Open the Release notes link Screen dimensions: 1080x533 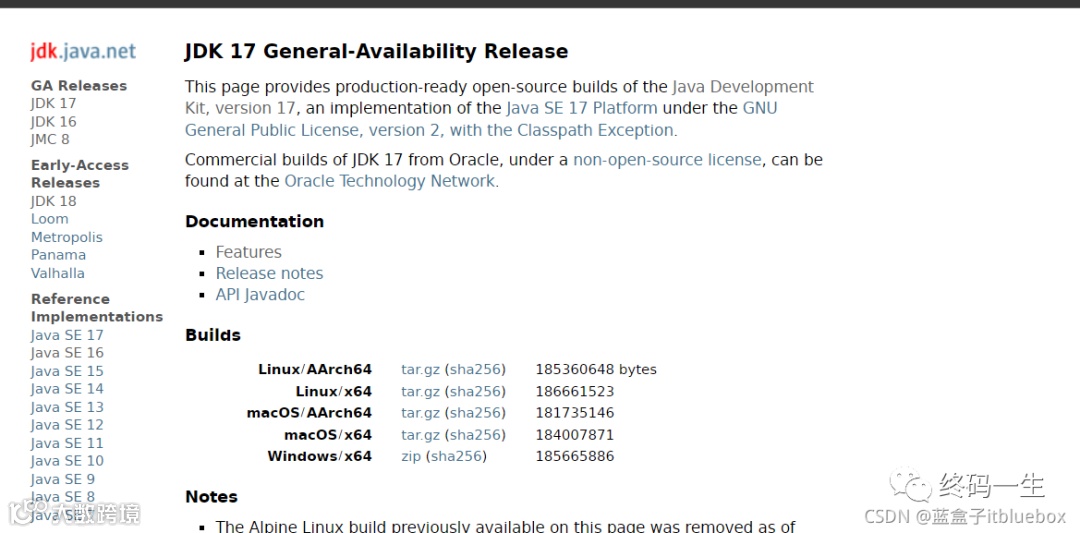click(x=269, y=273)
